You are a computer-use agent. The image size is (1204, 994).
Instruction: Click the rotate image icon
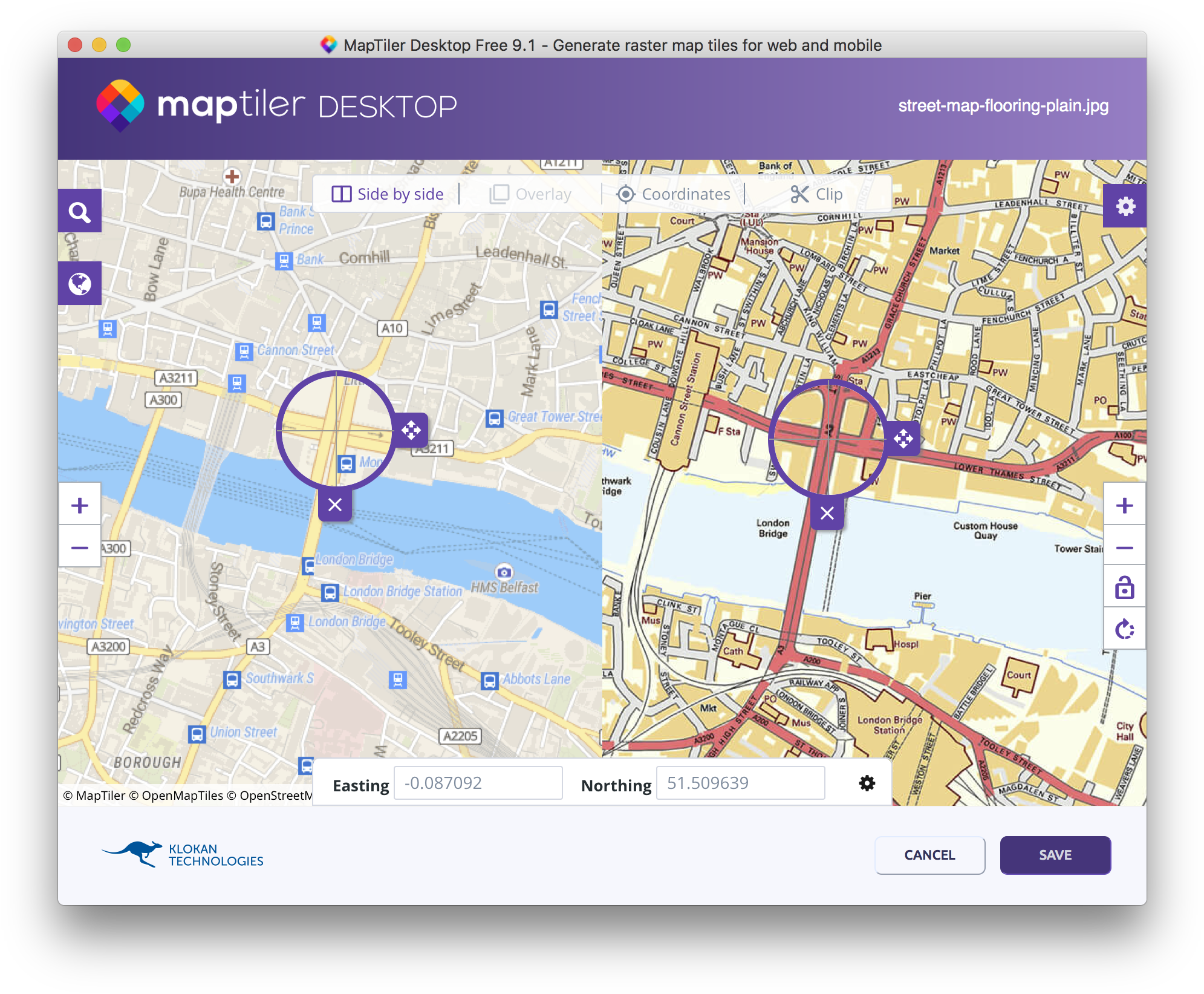(x=1124, y=629)
